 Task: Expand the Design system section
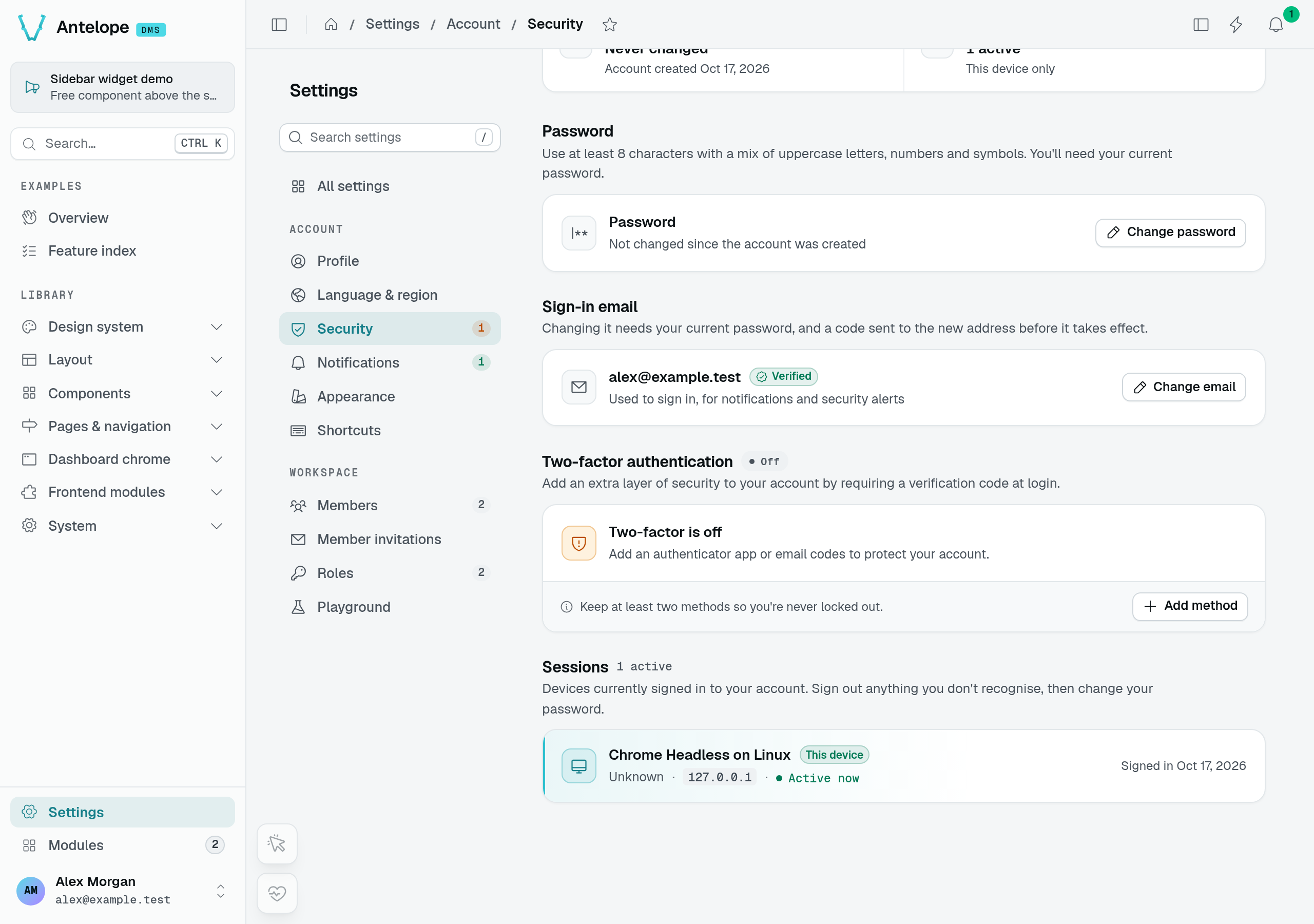click(123, 327)
